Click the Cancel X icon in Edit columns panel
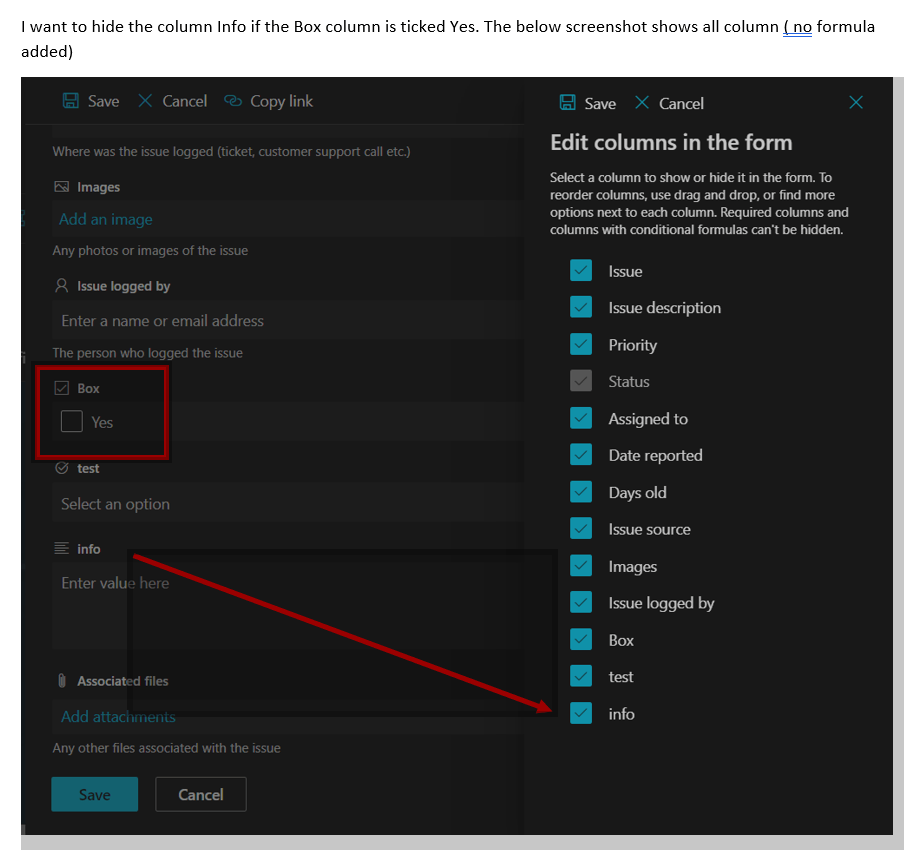The image size is (916, 865). coord(641,103)
